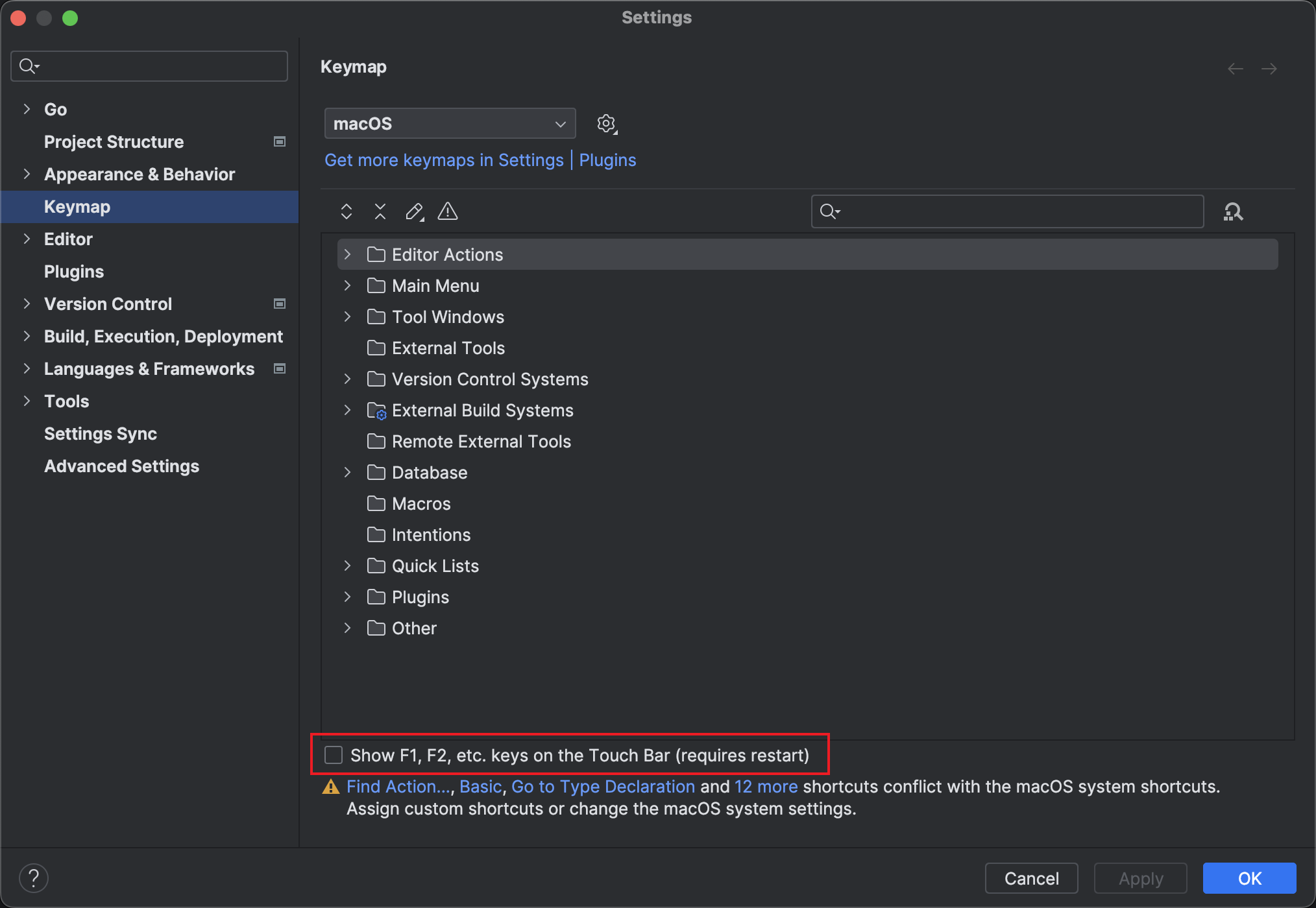Click the Show Conflicts warning triangle icon
This screenshot has height=908, width=1316.
(x=448, y=211)
